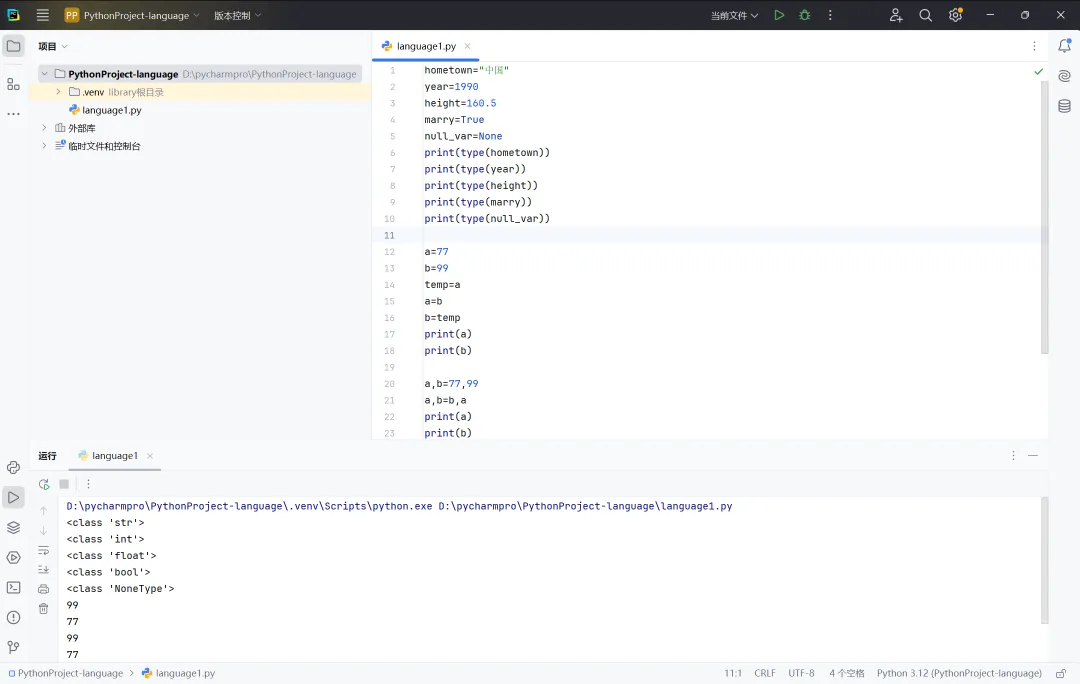1080x684 pixels.
Task: Open Database tool window icon
Action: click(1064, 106)
